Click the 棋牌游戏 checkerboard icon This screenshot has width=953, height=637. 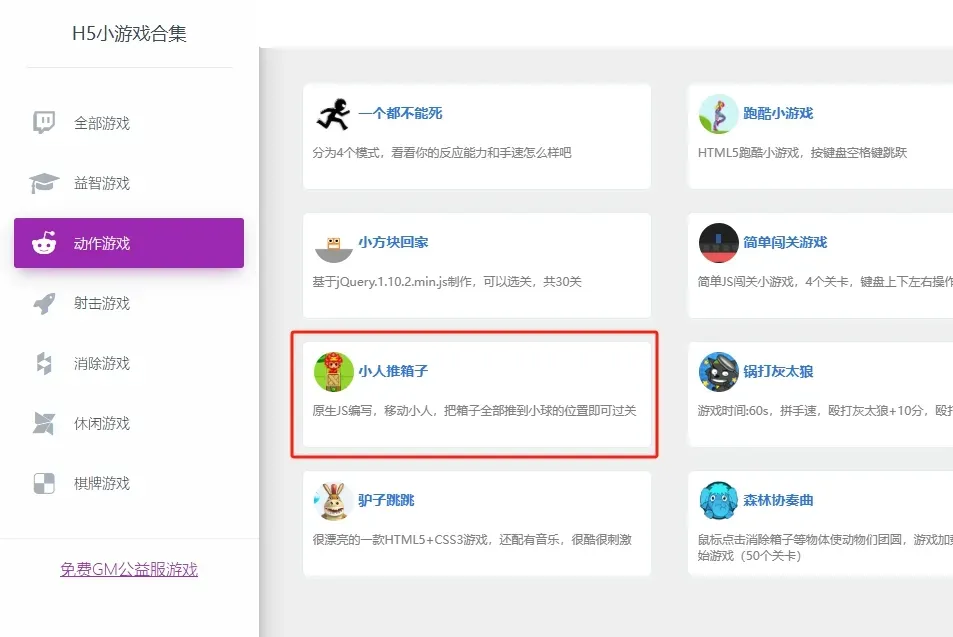tap(44, 484)
